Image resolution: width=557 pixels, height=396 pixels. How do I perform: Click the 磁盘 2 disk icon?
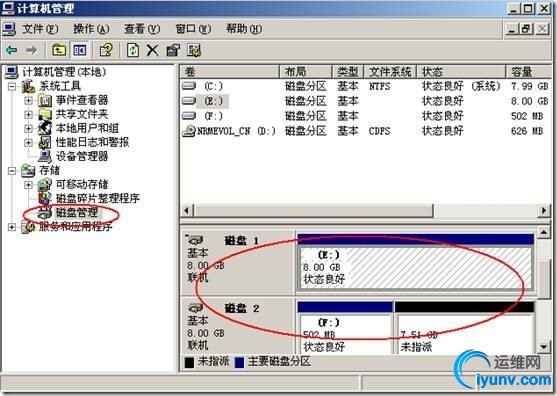[195, 308]
